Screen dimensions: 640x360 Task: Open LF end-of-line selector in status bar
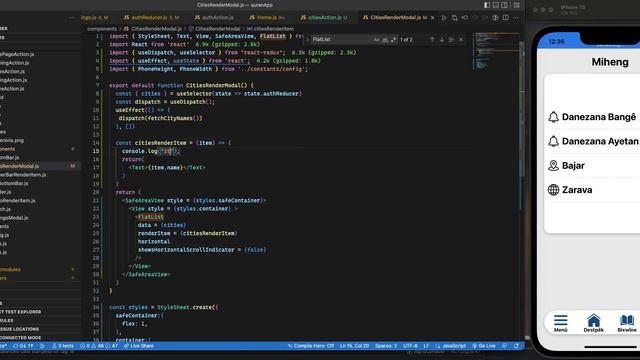tap(426, 346)
